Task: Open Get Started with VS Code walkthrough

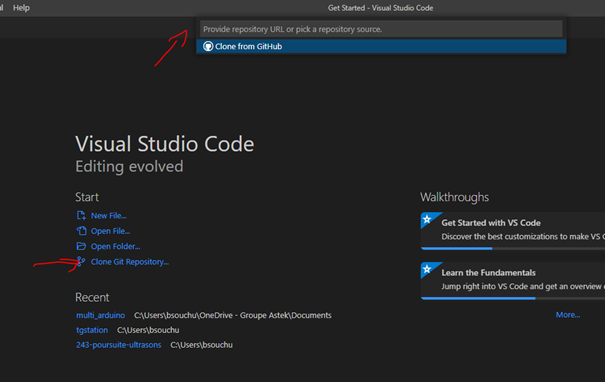Action: tap(513, 231)
